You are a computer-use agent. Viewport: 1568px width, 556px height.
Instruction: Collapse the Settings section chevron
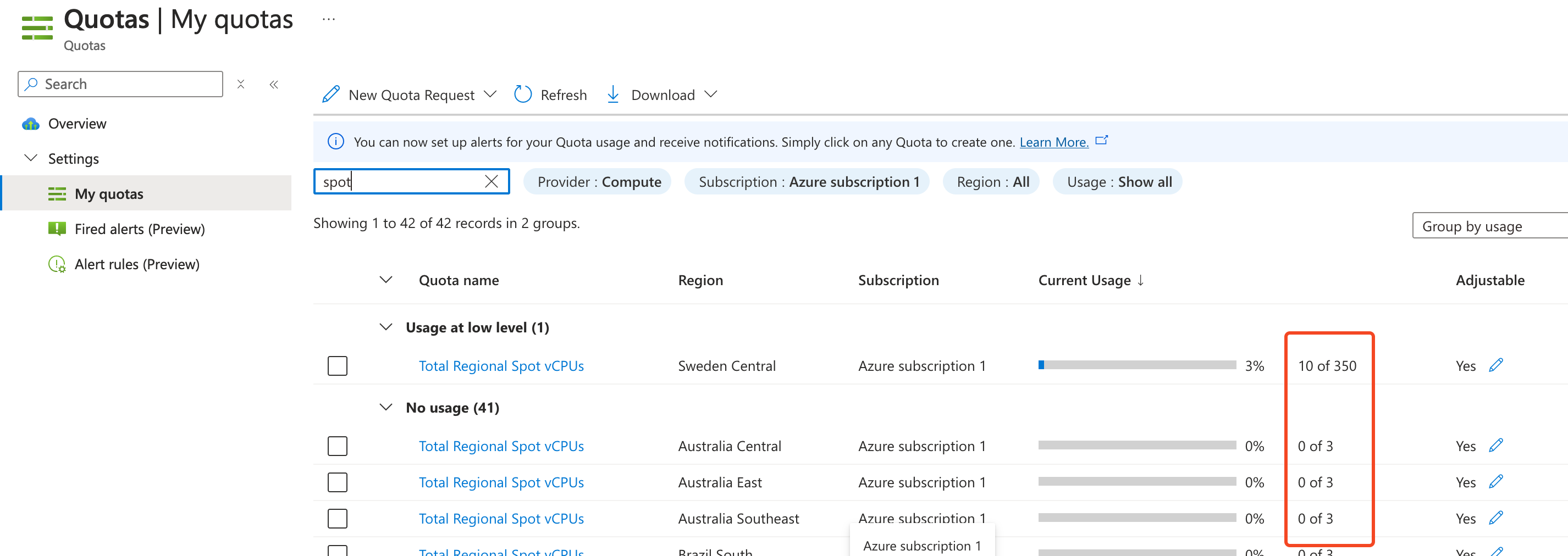pos(30,158)
